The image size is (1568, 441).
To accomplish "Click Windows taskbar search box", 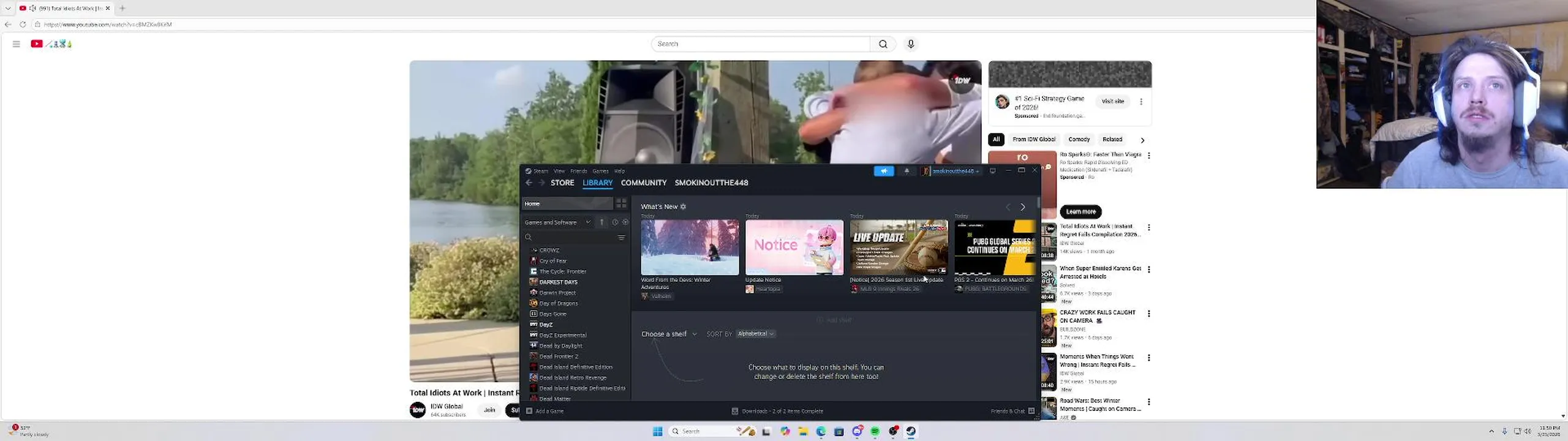I will tap(712, 431).
